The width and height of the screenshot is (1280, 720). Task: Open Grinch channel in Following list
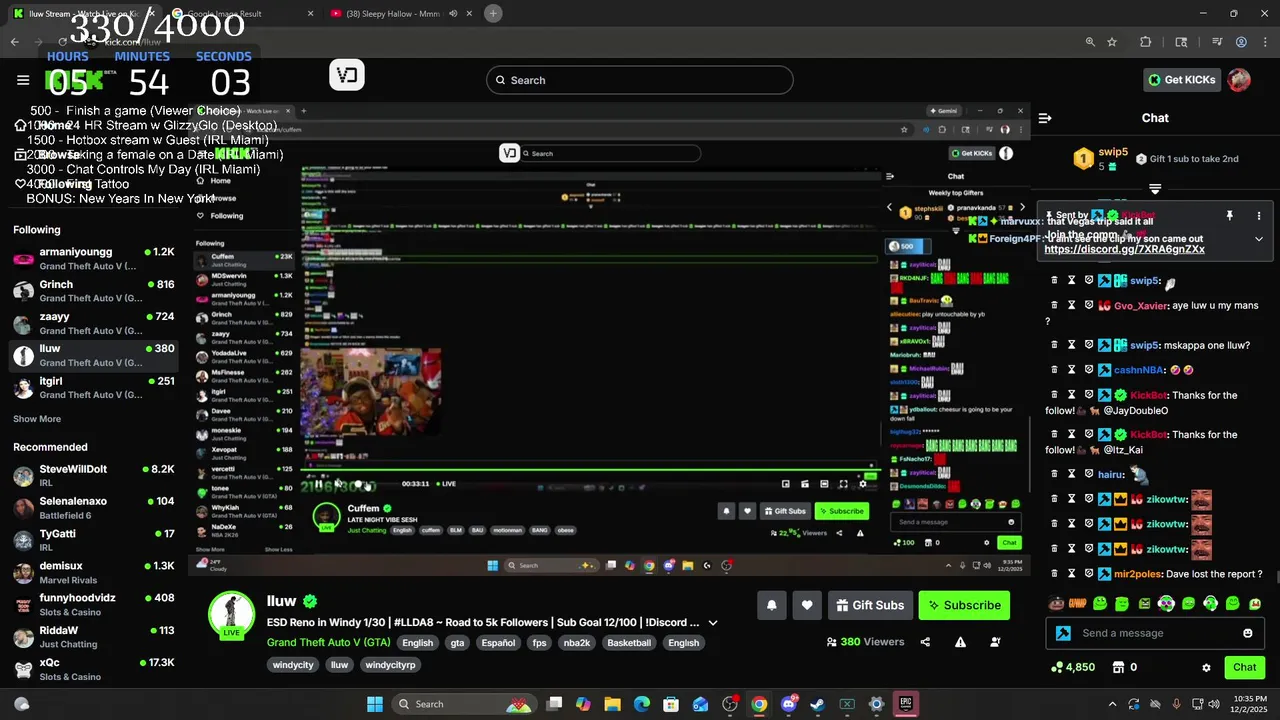click(94, 290)
